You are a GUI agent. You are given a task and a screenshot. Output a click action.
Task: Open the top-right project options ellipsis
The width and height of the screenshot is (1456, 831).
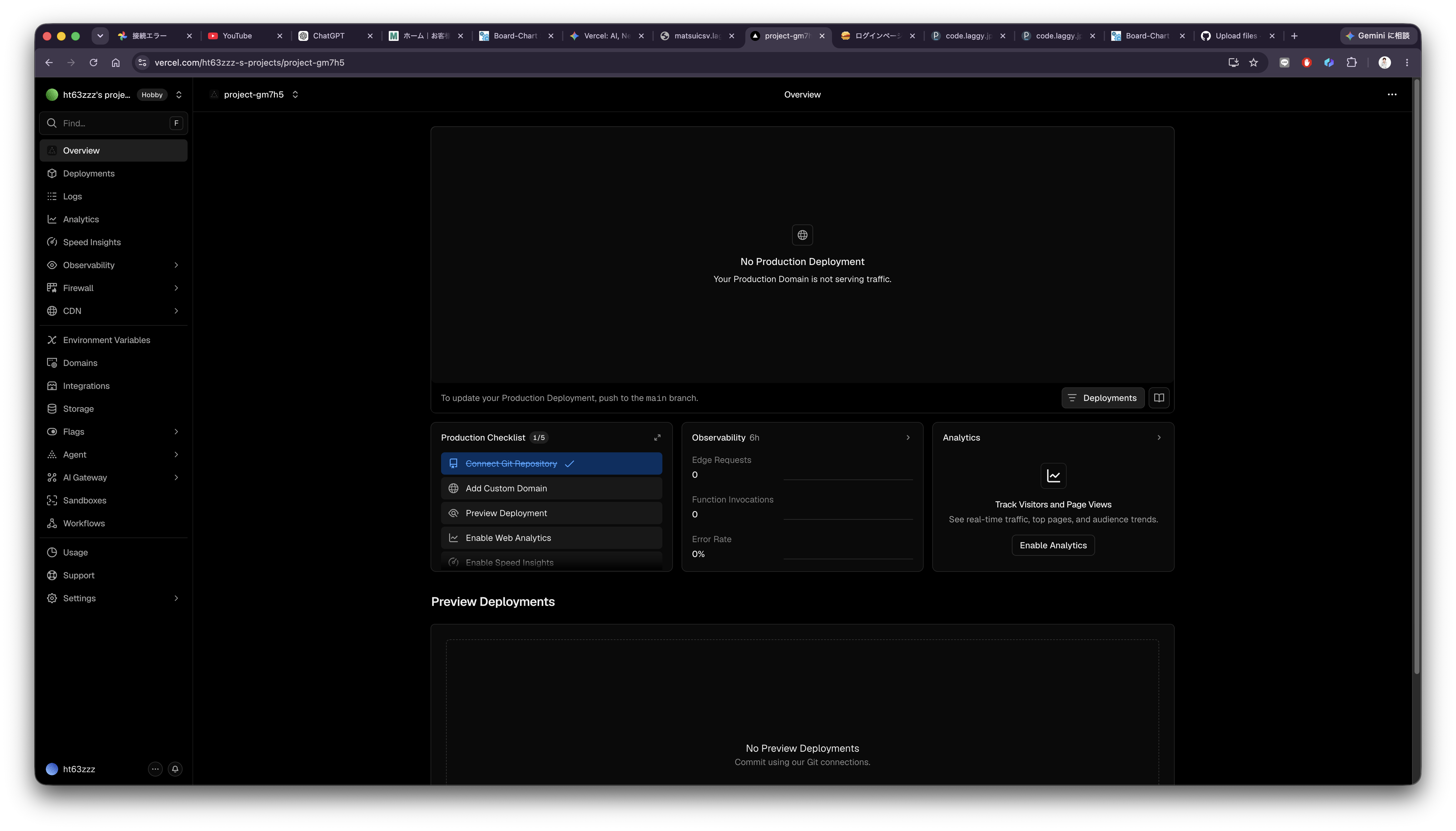(x=1392, y=95)
